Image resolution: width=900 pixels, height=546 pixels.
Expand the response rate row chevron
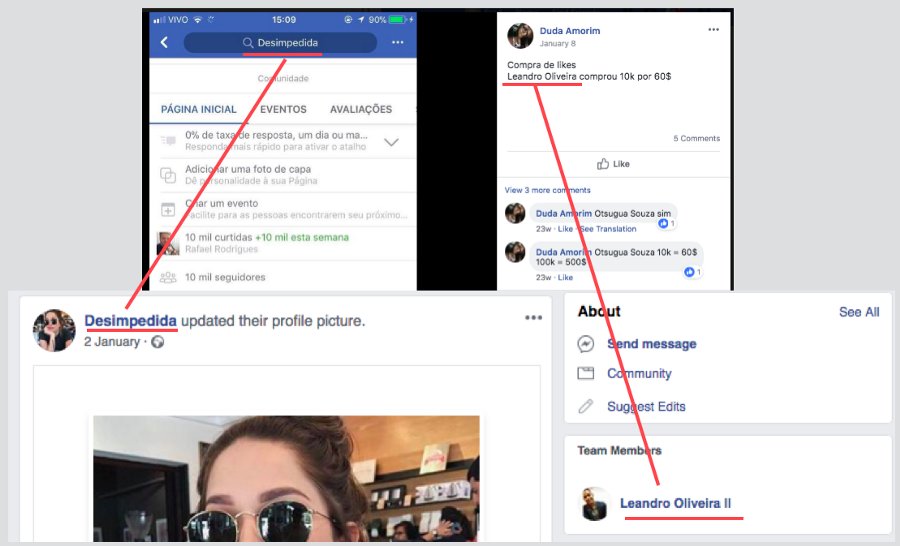(x=391, y=142)
